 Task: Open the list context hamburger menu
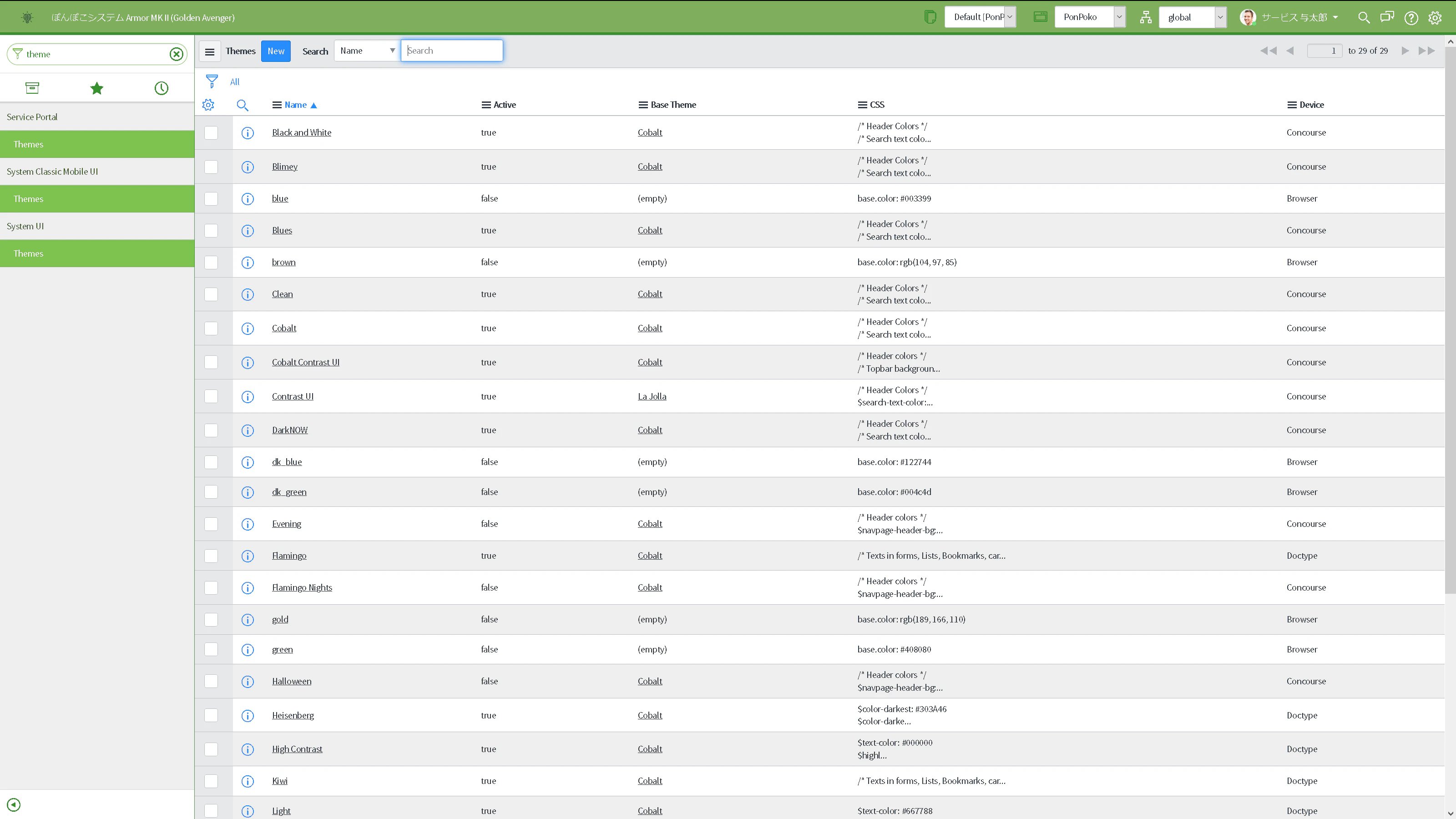pos(209,51)
